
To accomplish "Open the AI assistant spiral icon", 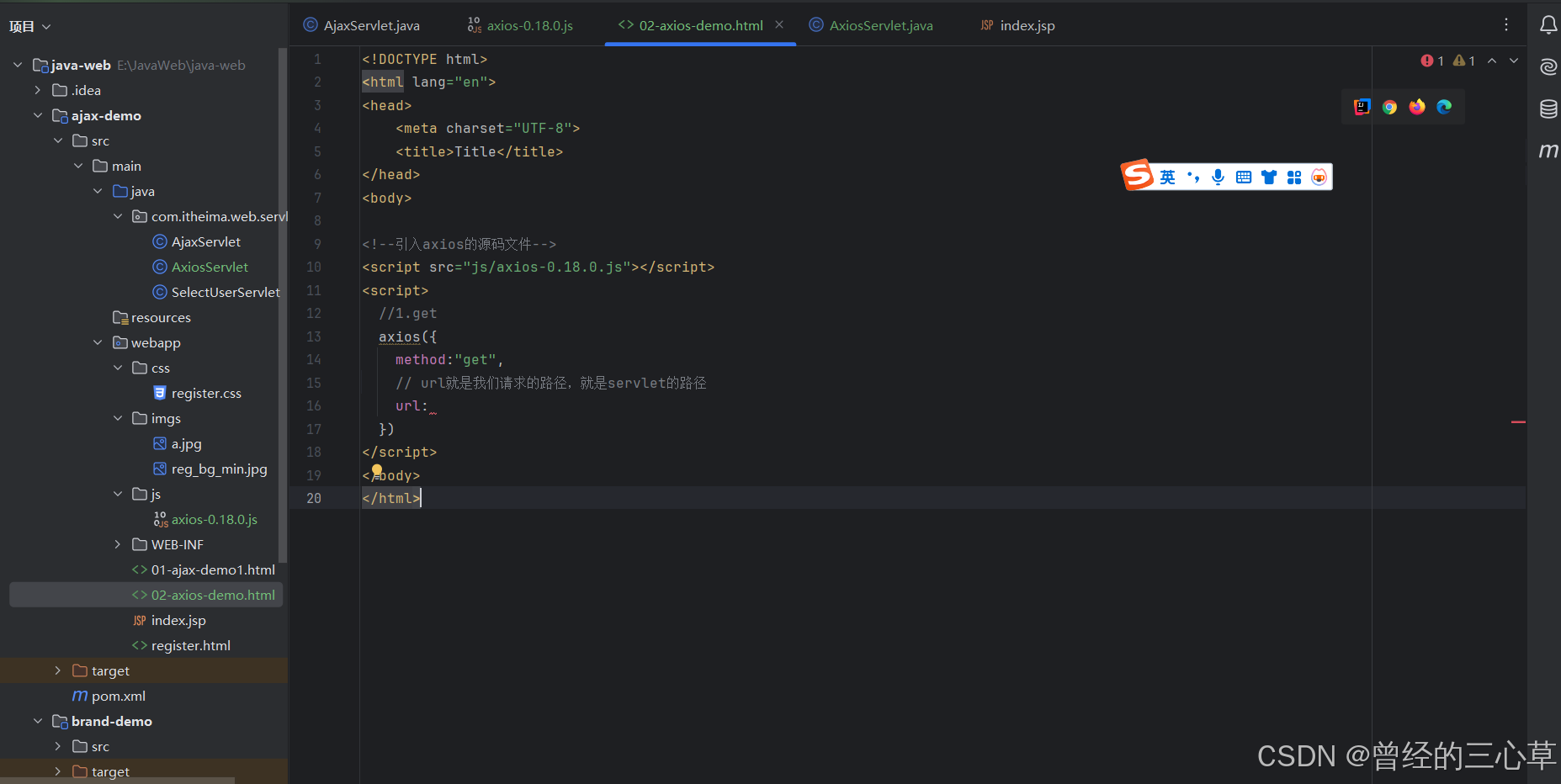I will point(1548,66).
